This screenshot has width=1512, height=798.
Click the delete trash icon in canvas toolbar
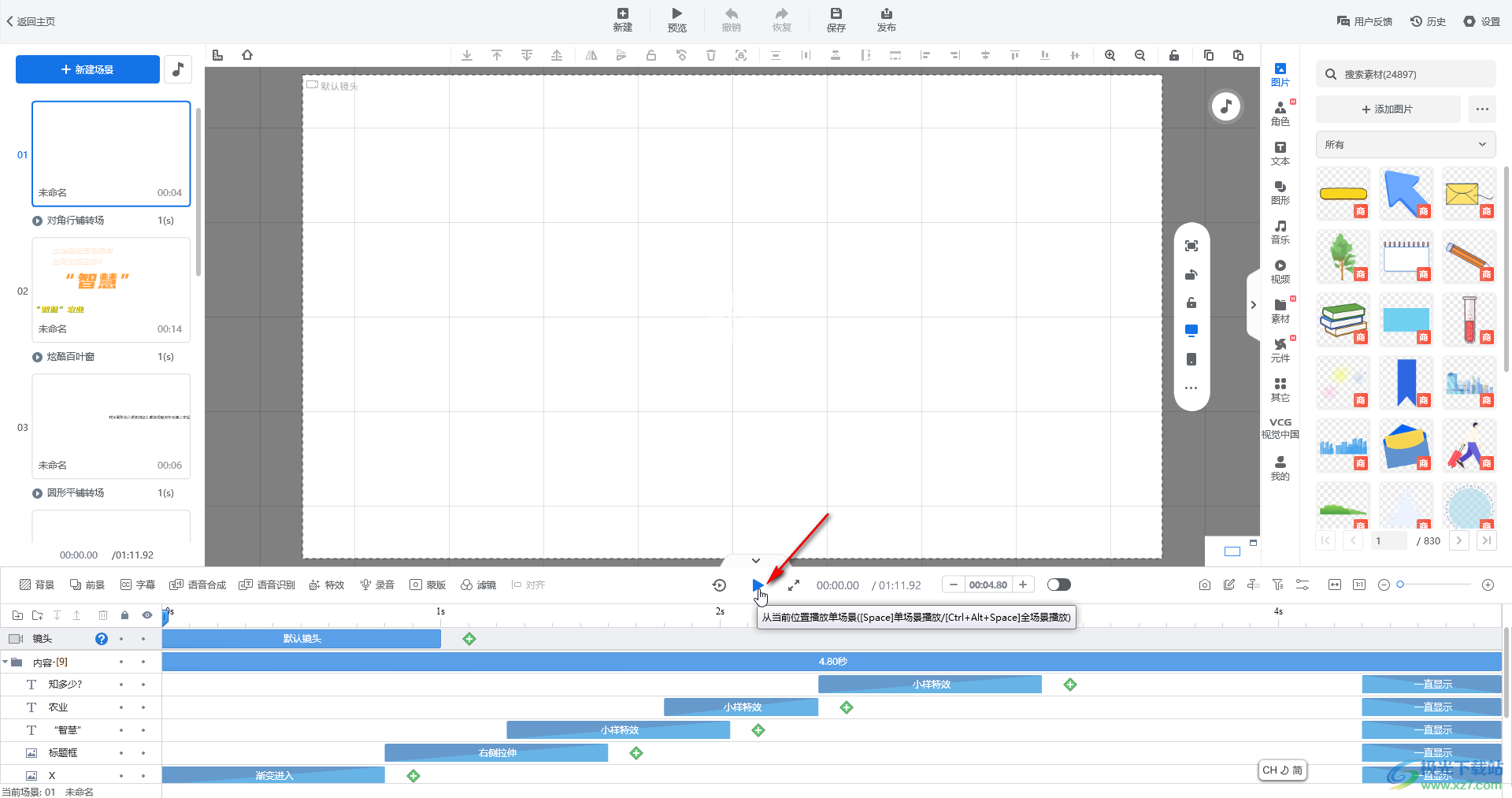(711, 55)
